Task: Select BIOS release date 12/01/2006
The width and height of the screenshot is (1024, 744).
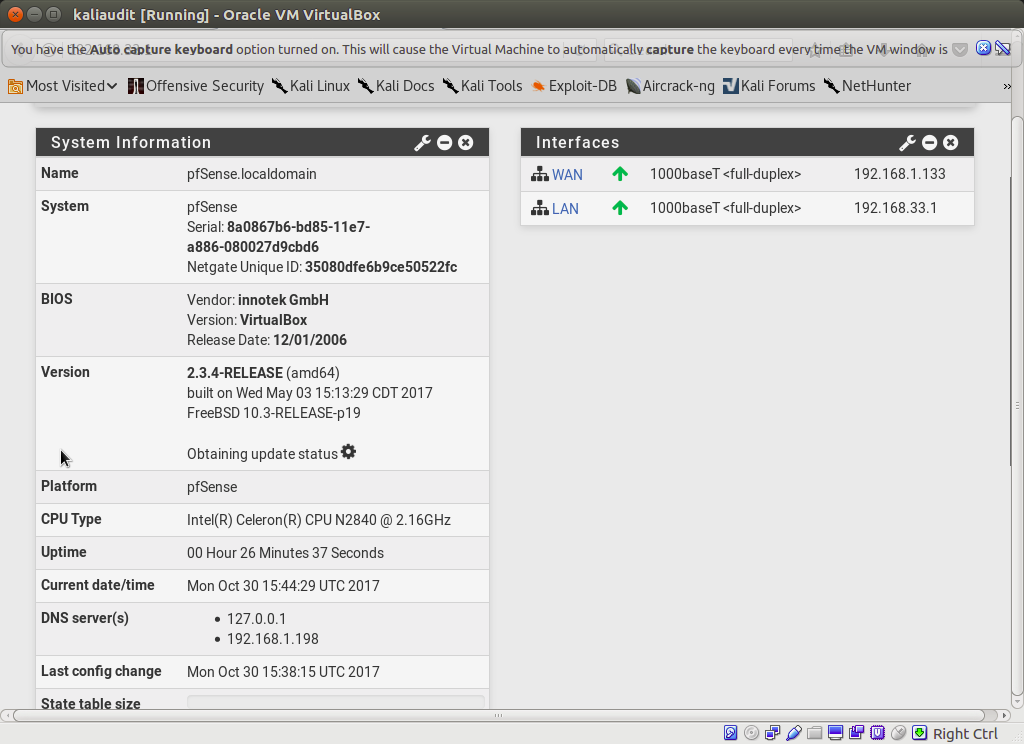Action: 310,340
